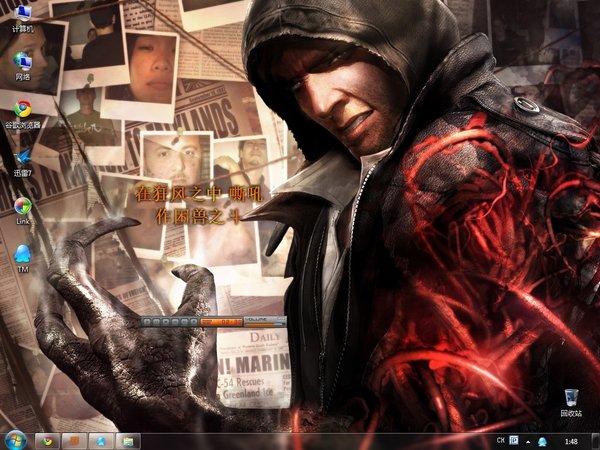Viewport: 600px width, 450px height.
Task: Click the CK language indicator in tray
Action: pos(501,440)
